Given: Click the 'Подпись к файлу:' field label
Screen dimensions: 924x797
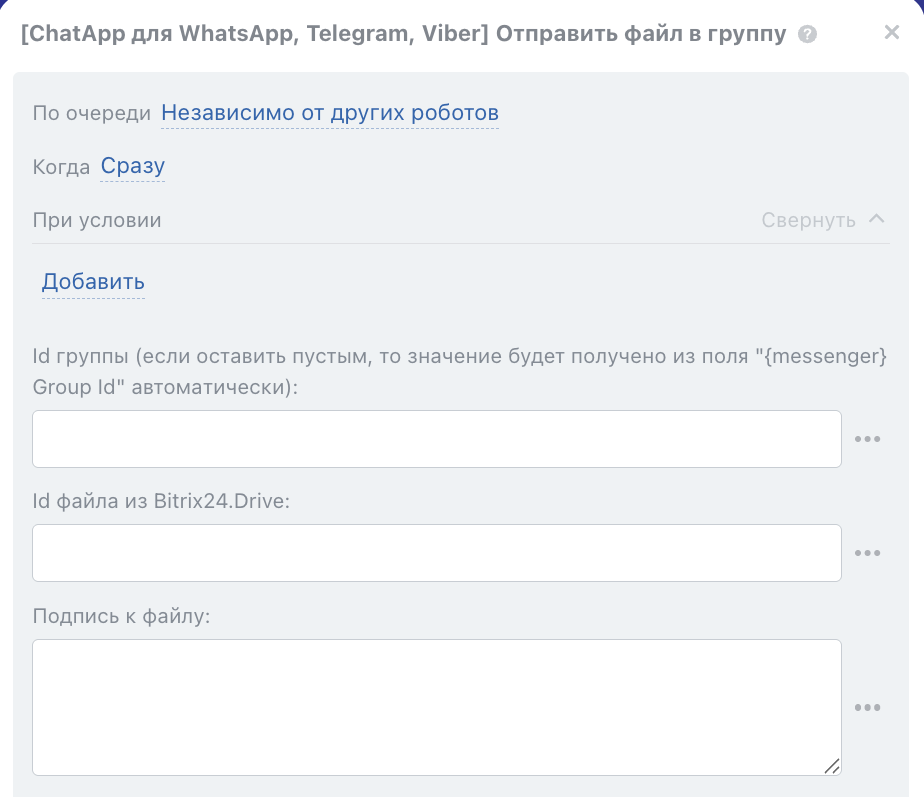Looking at the screenshot, I should coord(122,616).
